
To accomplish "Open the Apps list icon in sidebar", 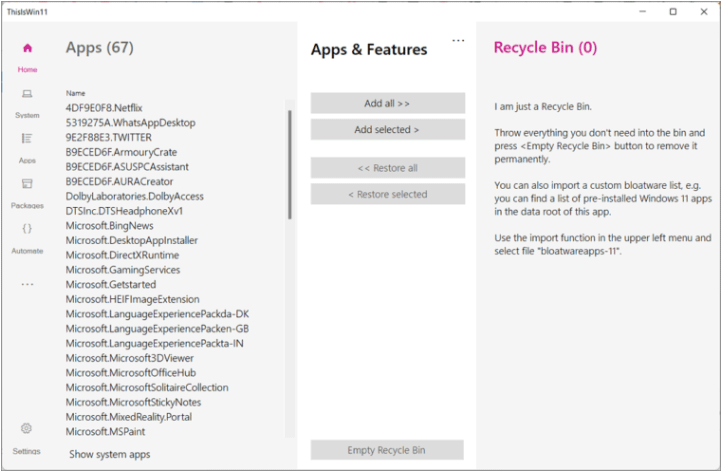I will pyautogui.click(x=27, y=138).
